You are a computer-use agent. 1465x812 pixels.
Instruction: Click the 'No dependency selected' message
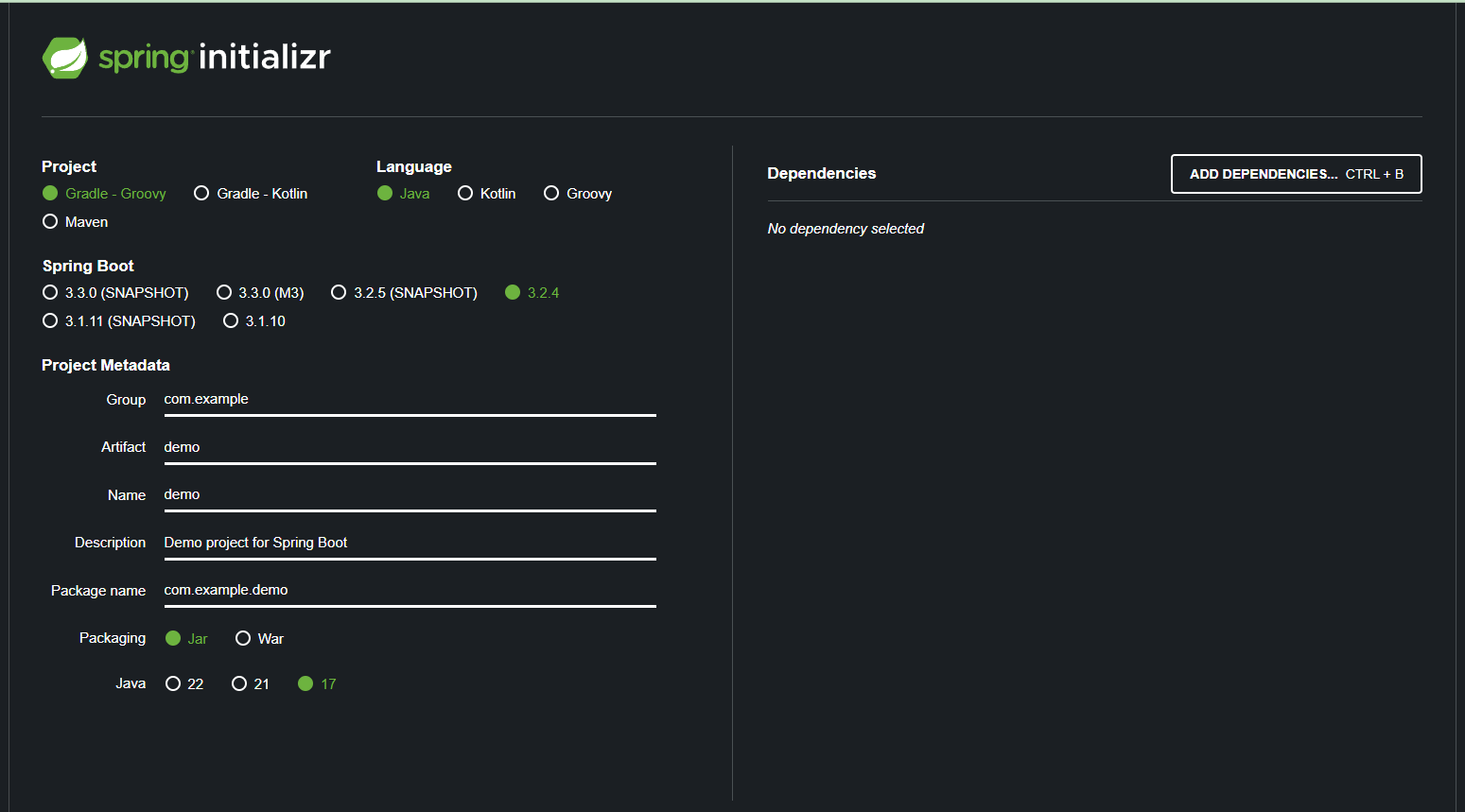tap(846, 229)
